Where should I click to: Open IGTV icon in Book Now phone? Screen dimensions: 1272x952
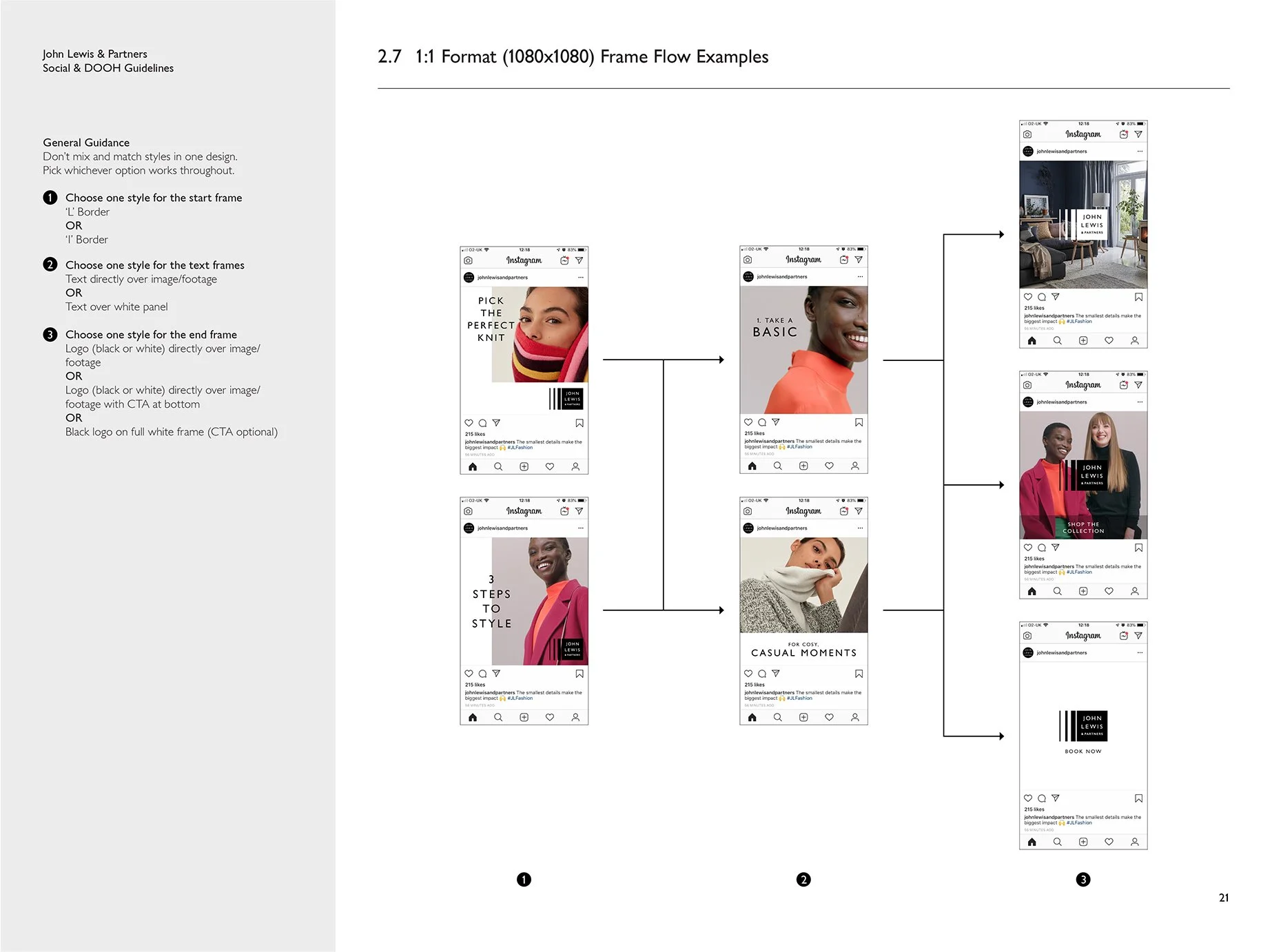click(x=1124, y=636)
